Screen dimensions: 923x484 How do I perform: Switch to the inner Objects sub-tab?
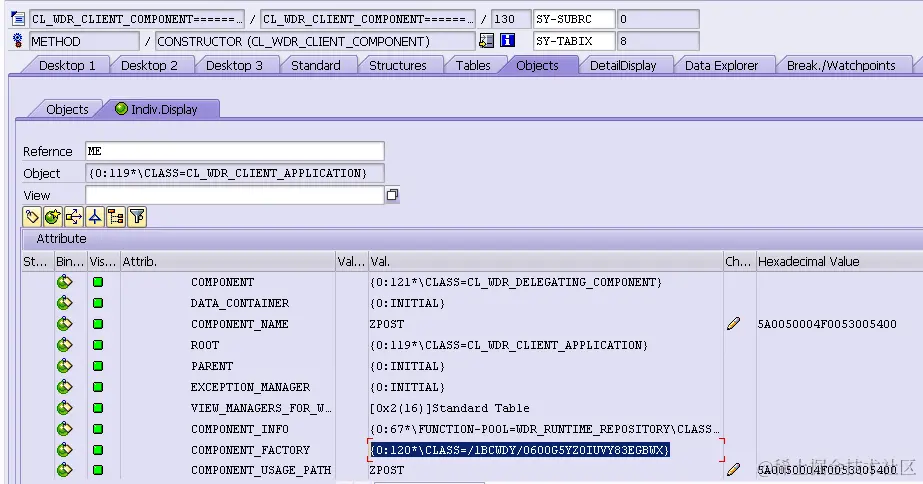click(x=67, y=110)
